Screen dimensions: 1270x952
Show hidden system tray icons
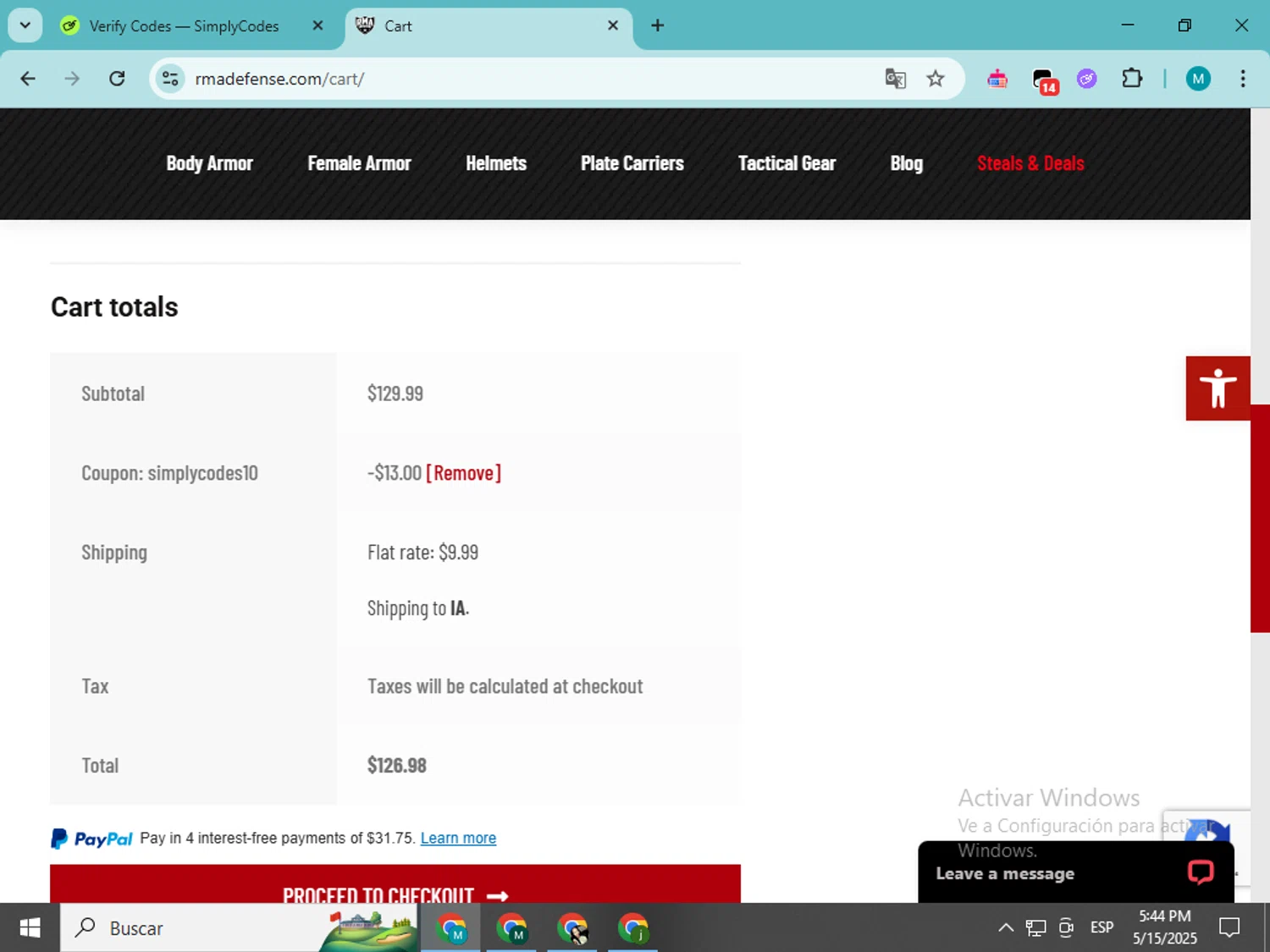(1005, 927)
